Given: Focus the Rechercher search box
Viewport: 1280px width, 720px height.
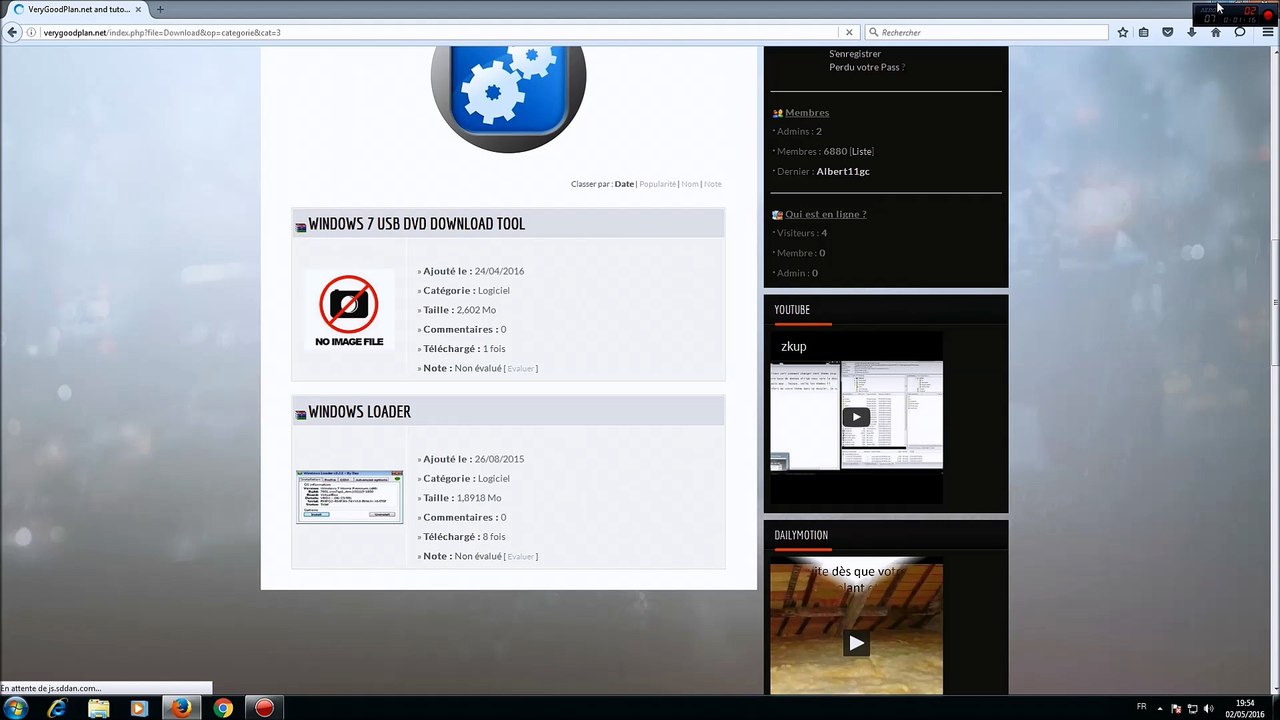Looking at the screenshot, I should (986, 32).
